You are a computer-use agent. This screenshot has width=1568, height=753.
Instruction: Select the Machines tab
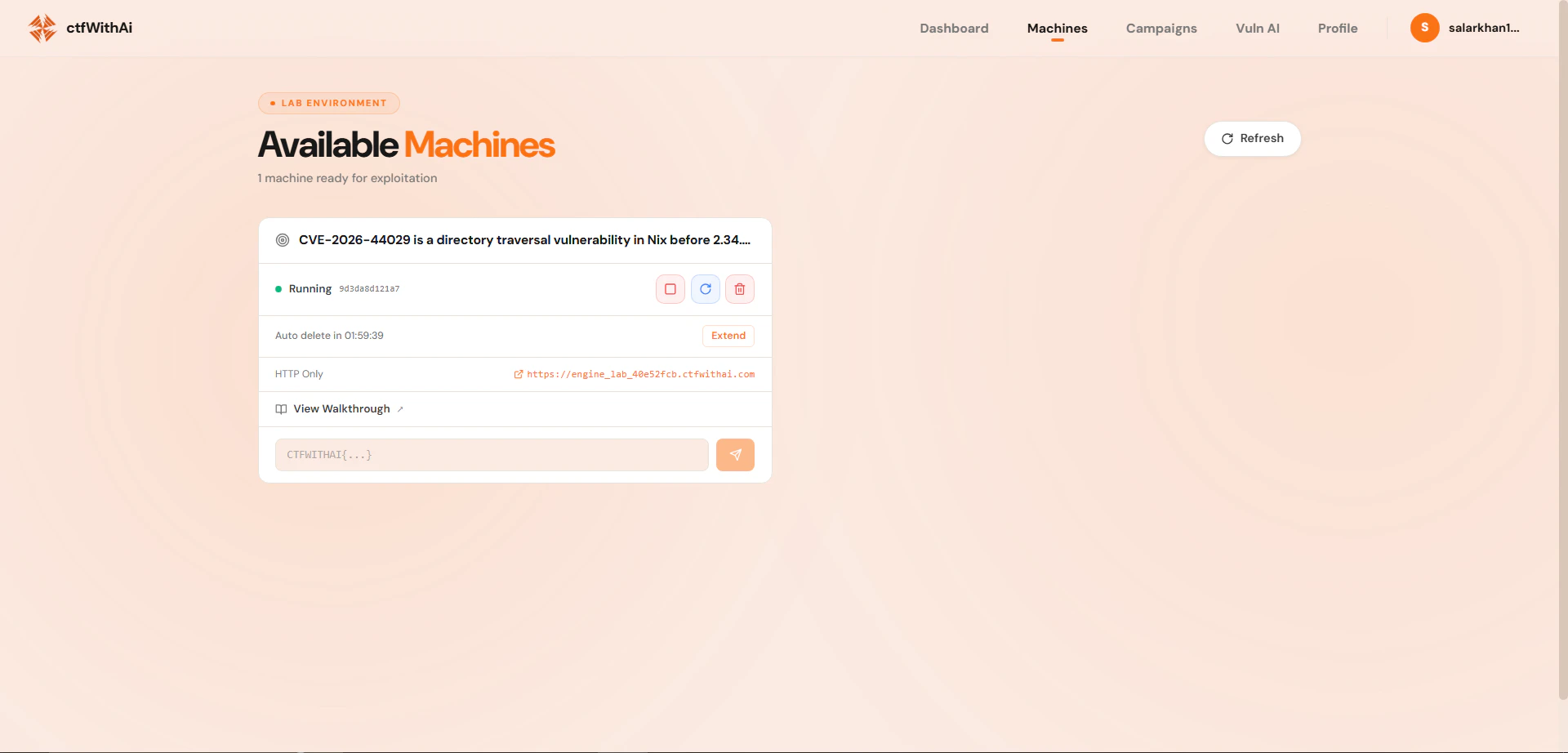(x=1057, y=28)
